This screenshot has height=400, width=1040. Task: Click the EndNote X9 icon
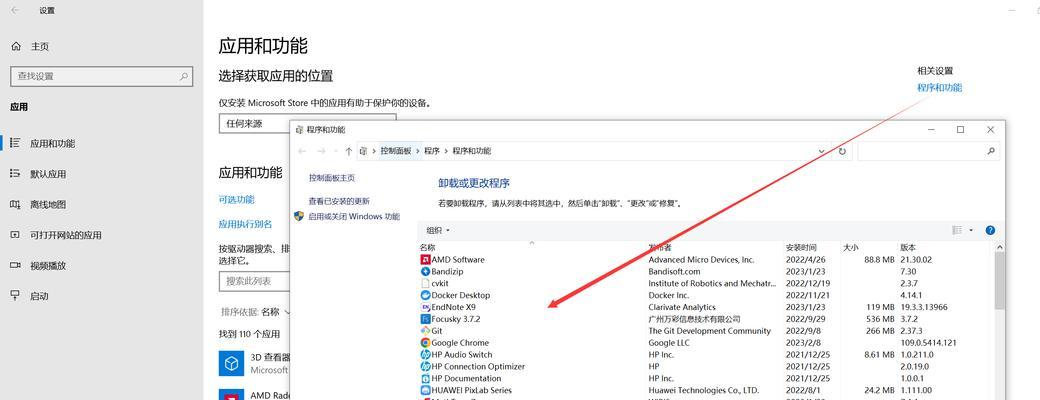(426, 307)
